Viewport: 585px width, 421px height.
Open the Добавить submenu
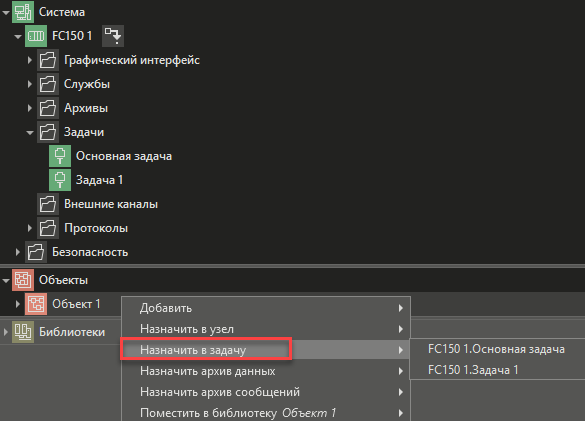coord(266,308)
